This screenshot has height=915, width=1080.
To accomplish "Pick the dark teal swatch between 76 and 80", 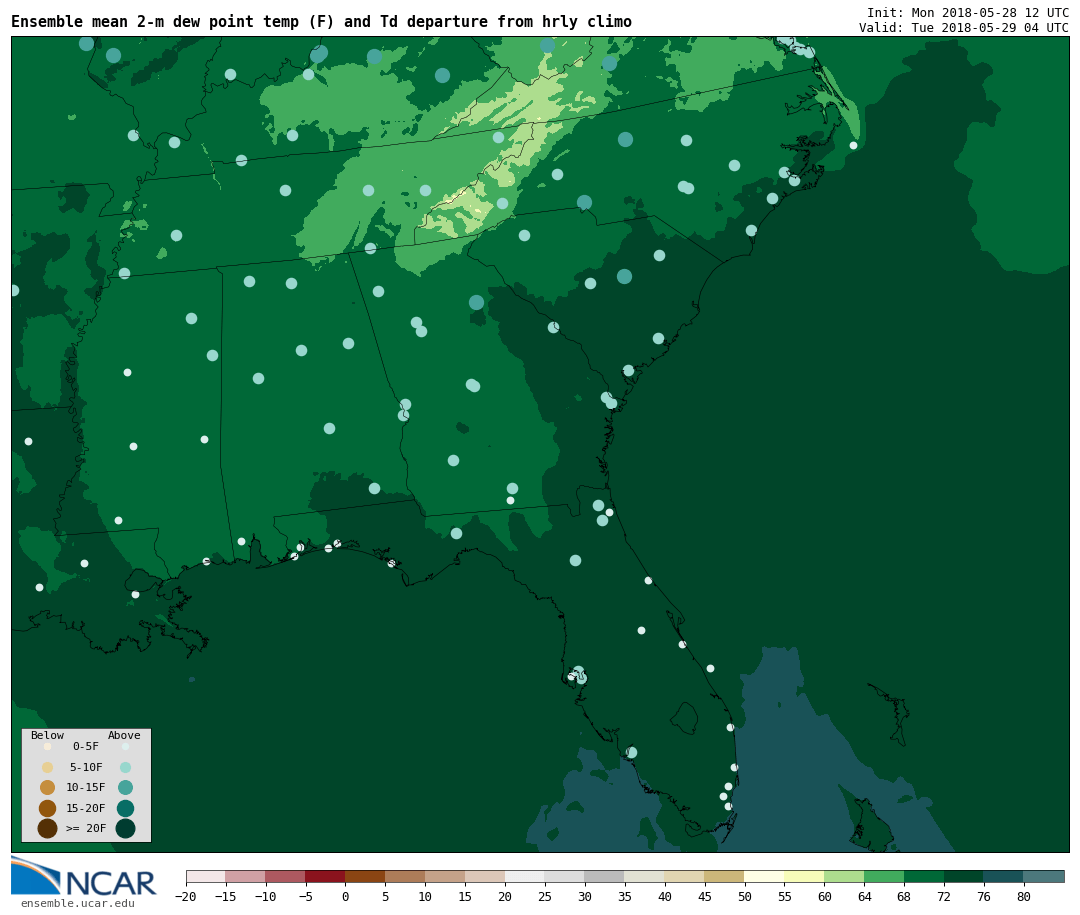I will [x=1004, y=876].
